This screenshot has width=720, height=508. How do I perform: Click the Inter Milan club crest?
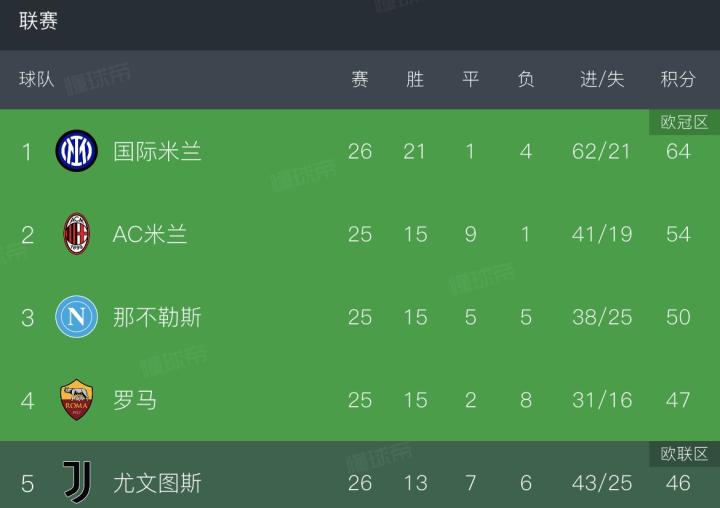coord(77,151)
